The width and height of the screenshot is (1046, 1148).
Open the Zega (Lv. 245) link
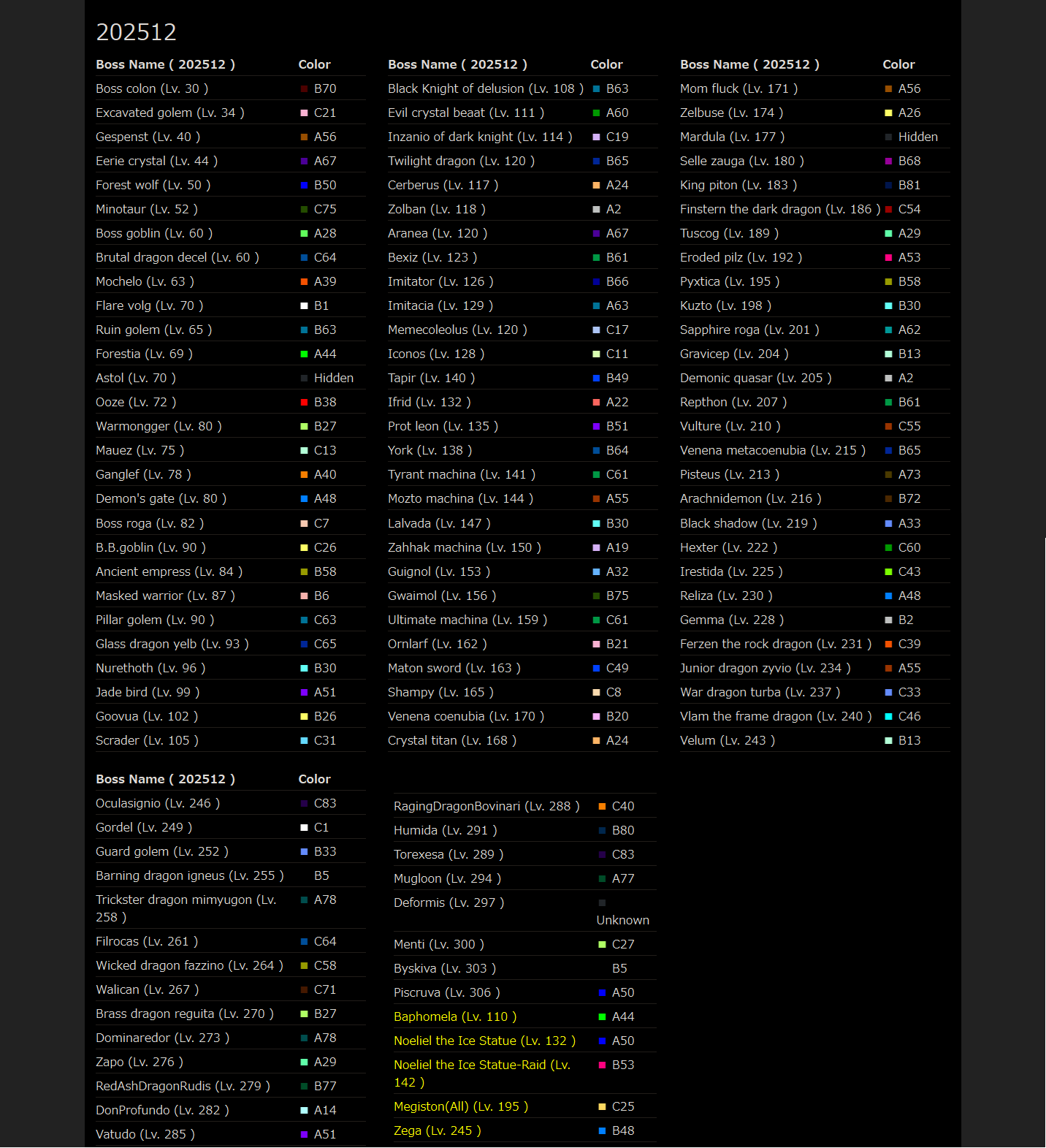tap(438, 1130)
